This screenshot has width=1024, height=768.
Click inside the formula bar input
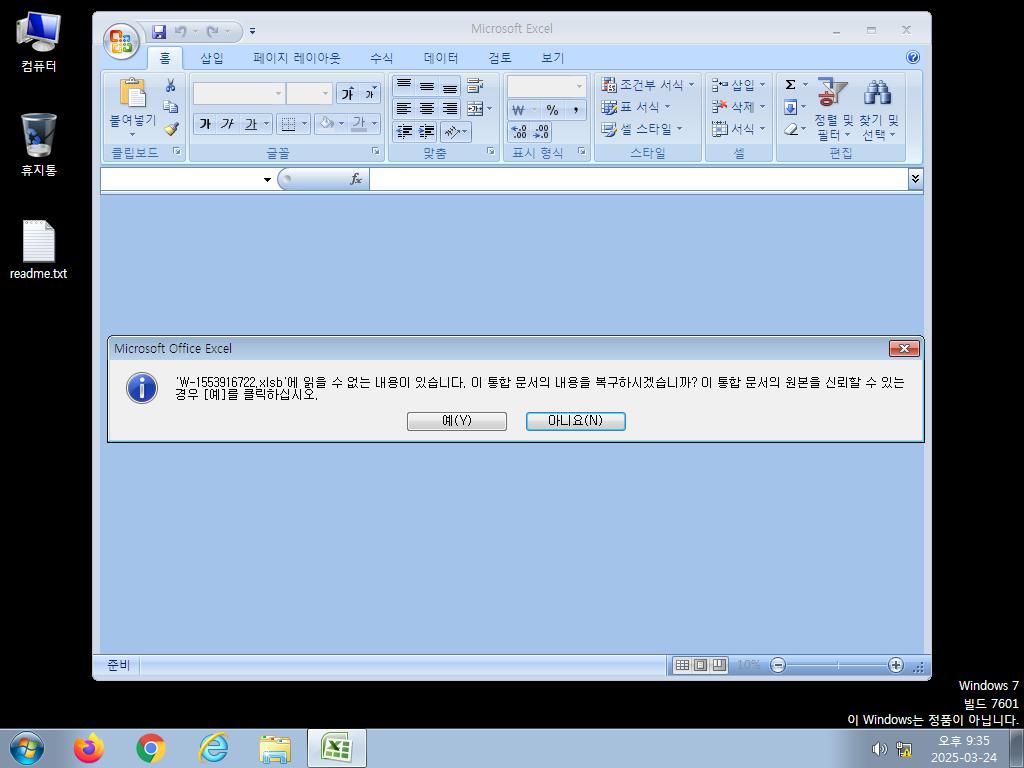(638, 179)
